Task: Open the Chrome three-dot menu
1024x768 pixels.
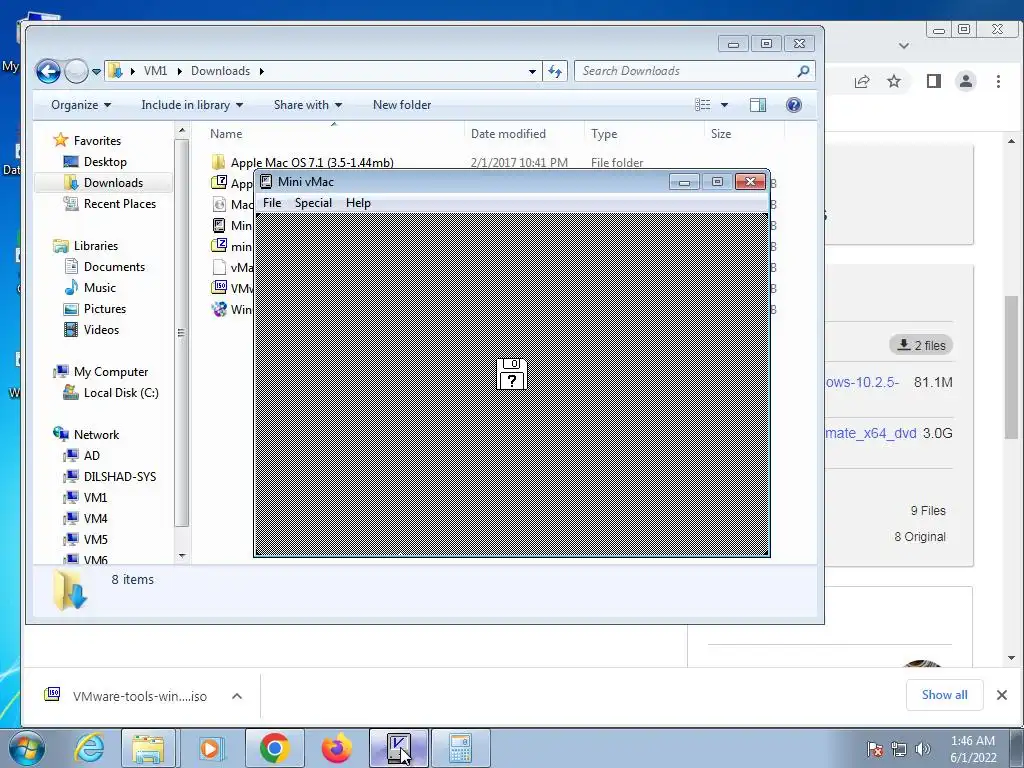Action: point(998,82)
